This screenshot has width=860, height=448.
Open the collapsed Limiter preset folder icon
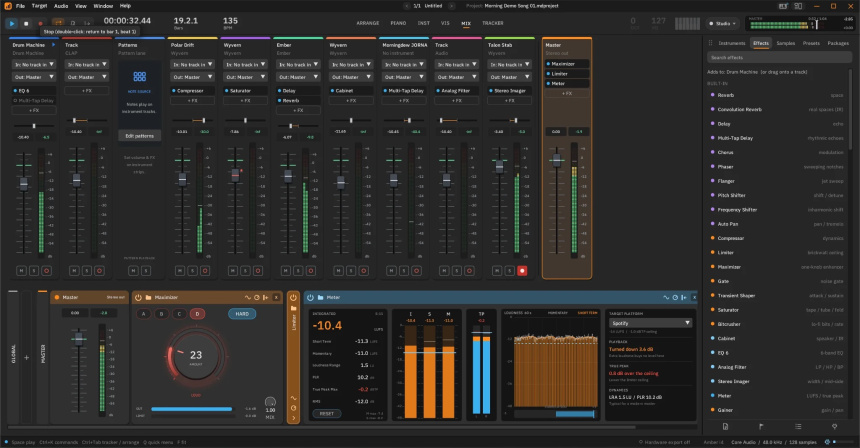click(x=293, y=308)
